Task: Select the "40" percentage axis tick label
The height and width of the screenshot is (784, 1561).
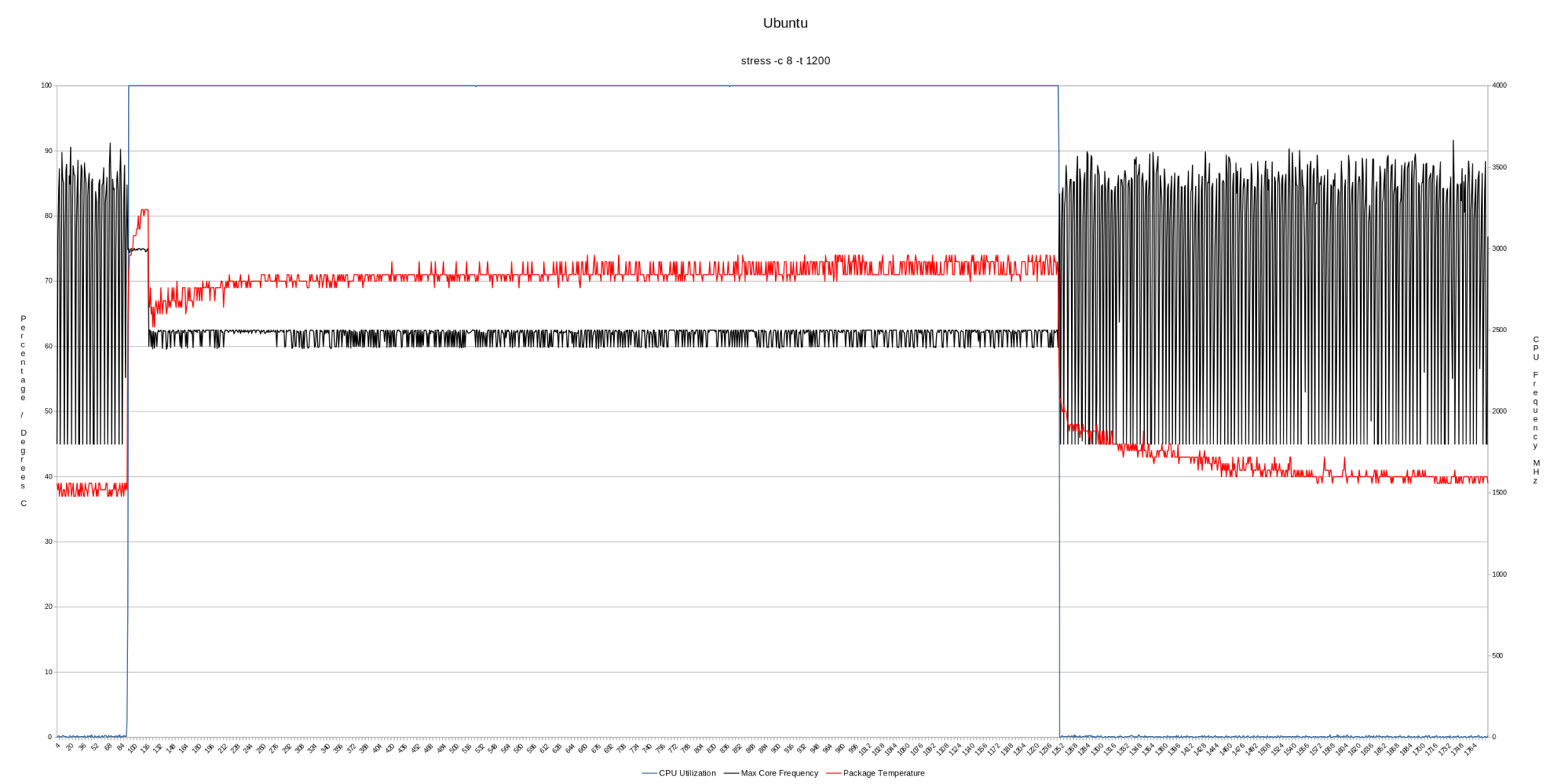Action: pos(48,476)
